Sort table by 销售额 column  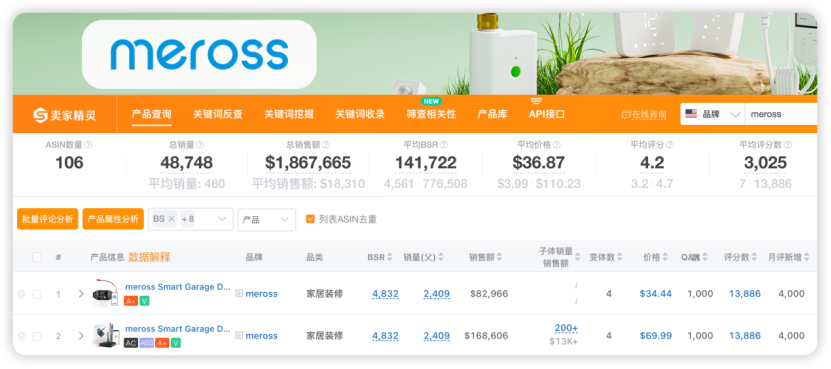click(499, 257)
